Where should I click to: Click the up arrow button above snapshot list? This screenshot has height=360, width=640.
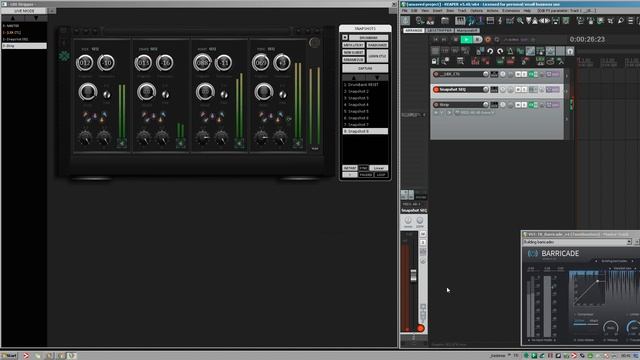pyautogui.click(x=354, y=78)
